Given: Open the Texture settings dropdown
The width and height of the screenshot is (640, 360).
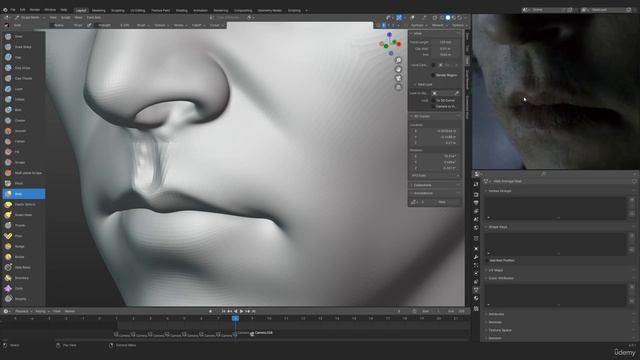Looking at the screenshot, I should point(161,25).
